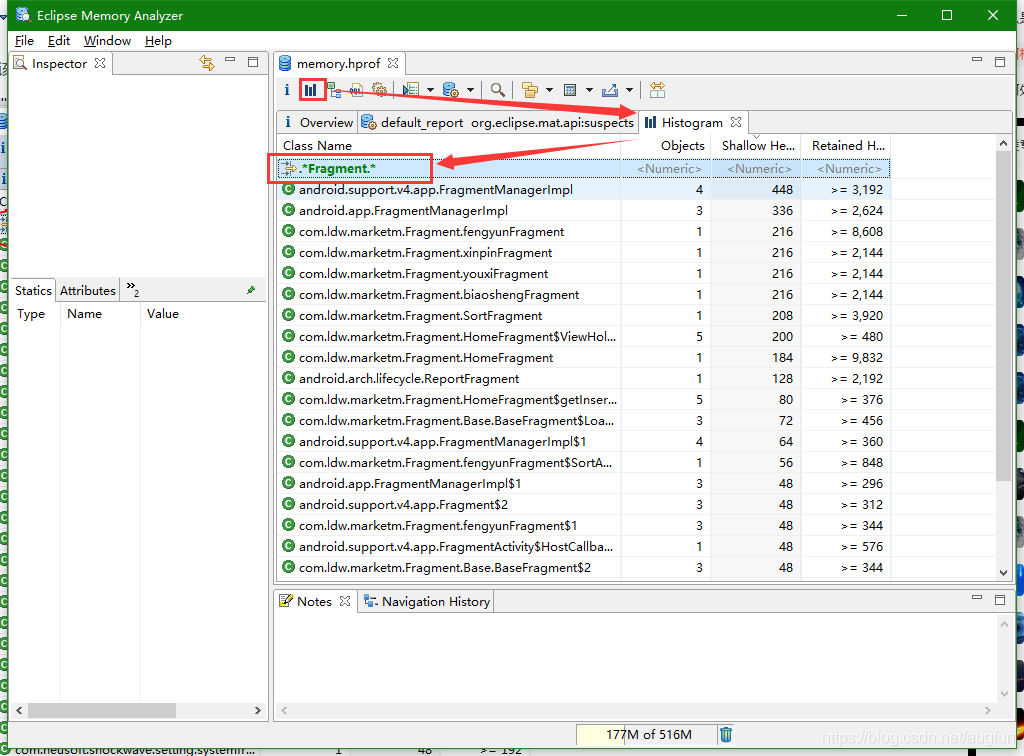Minimize the Notes panel
This screenshot has height=756, width=1024.
pos(977,597)
